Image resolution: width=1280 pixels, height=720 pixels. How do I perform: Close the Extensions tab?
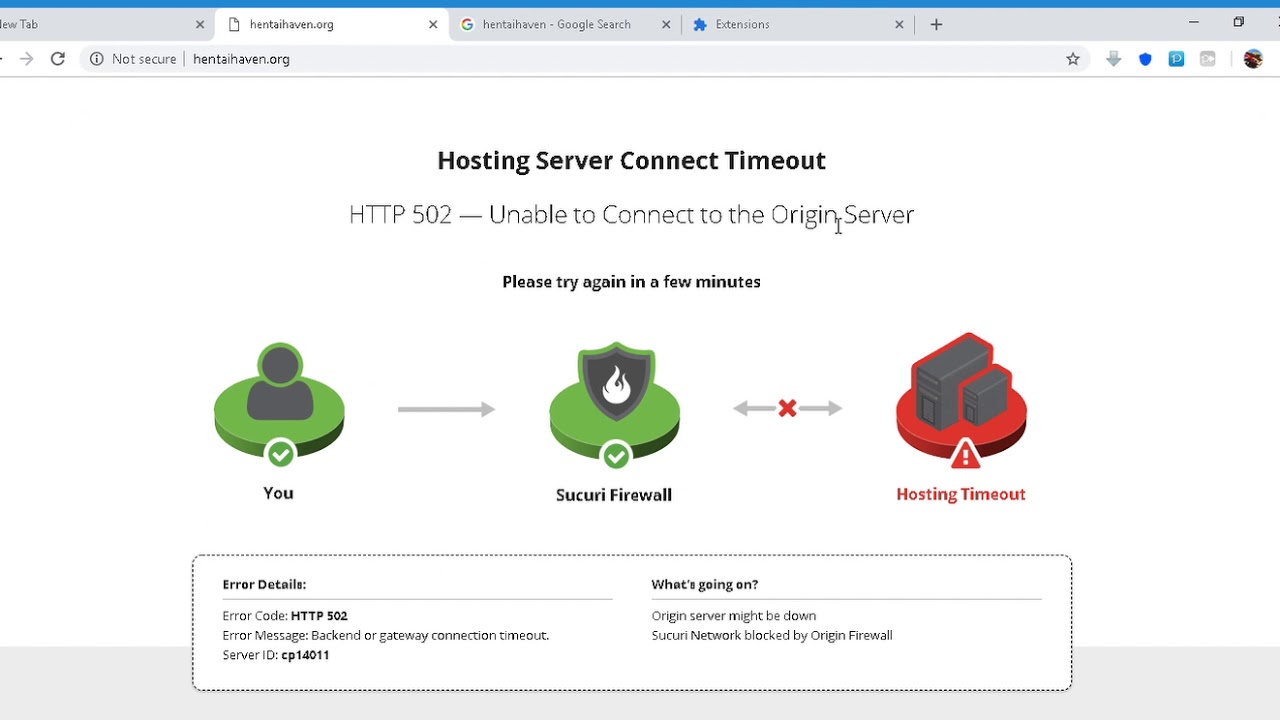[x=899, y=24]
